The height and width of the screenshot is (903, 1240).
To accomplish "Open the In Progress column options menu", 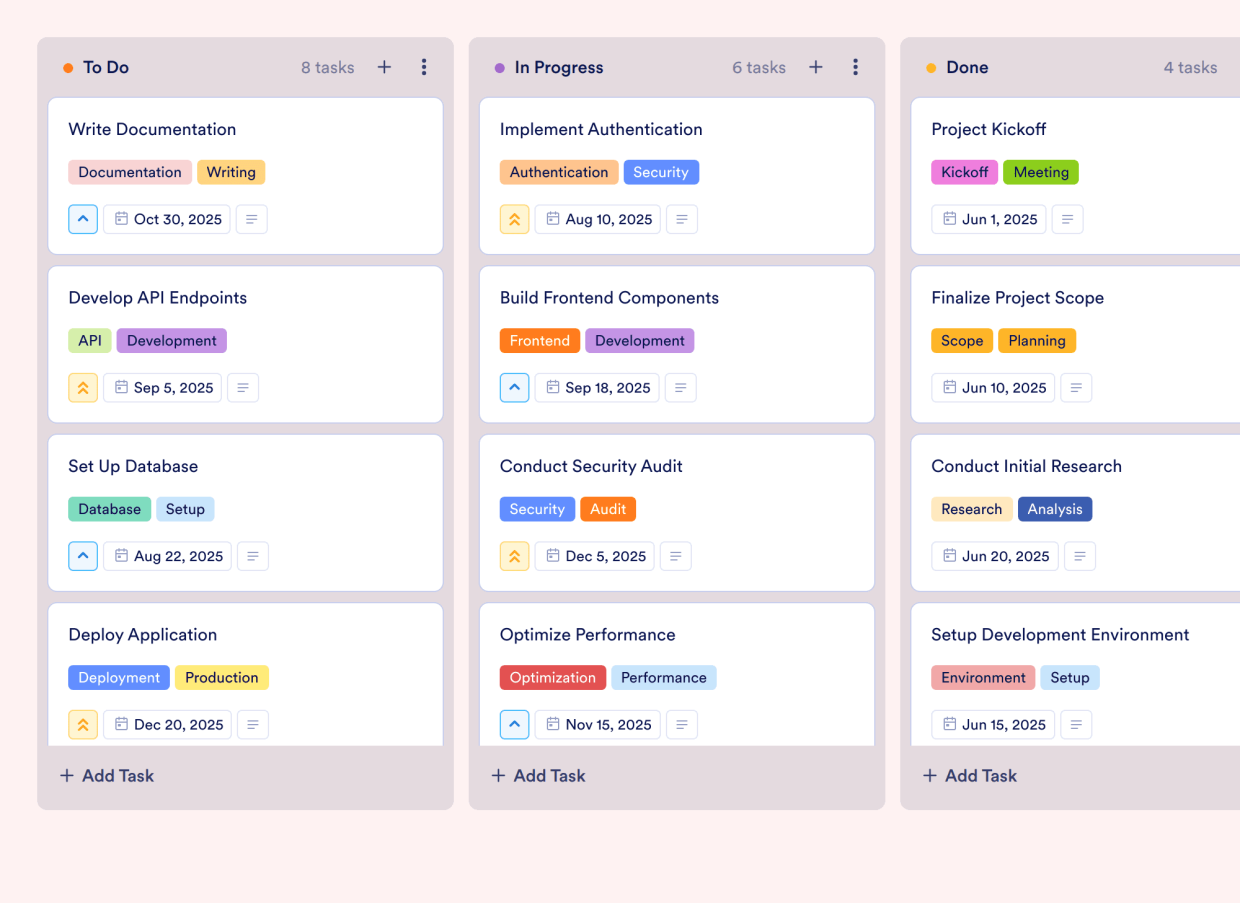I will point(855,67).
